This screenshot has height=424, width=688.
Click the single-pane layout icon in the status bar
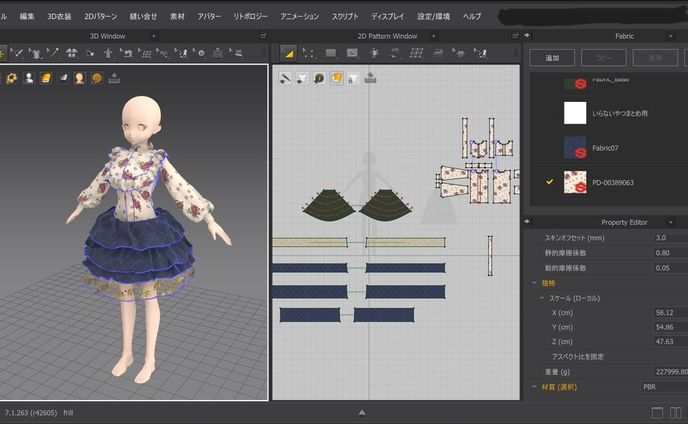(657, 413)
